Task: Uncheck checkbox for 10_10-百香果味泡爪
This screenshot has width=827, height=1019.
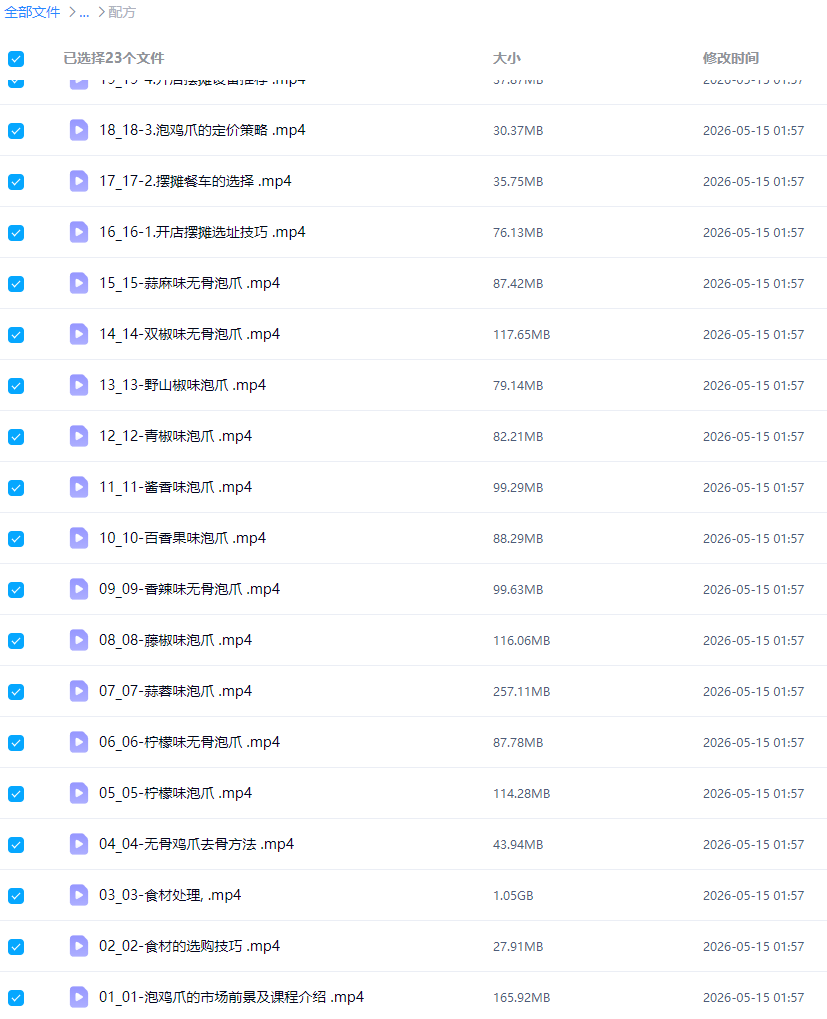Action: click(x=16, y=539)
